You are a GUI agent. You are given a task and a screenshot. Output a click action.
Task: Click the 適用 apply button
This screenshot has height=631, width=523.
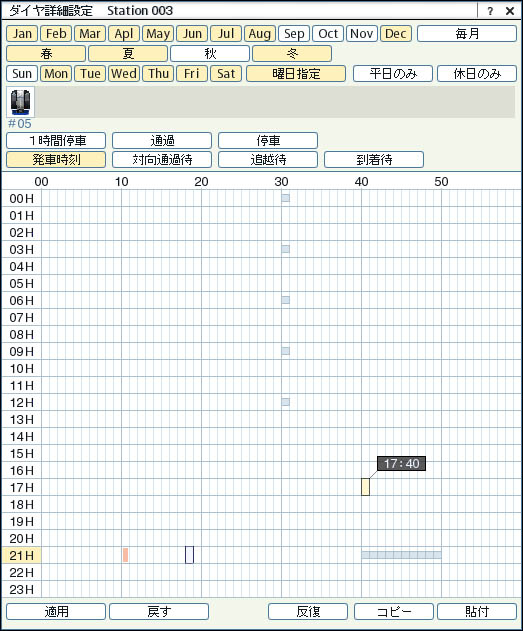coord(56,612)
